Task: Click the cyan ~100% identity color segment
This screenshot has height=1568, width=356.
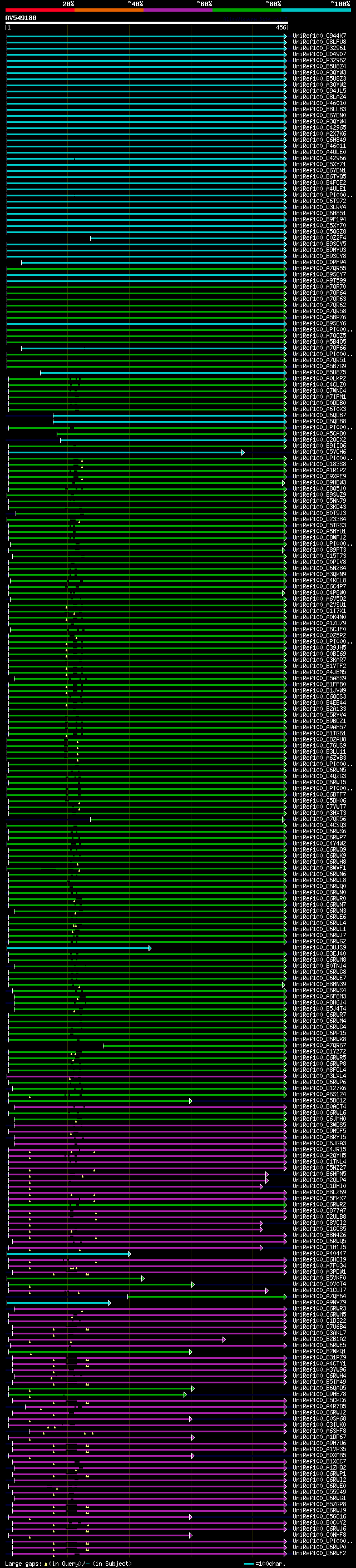Action: coord(316,11)
